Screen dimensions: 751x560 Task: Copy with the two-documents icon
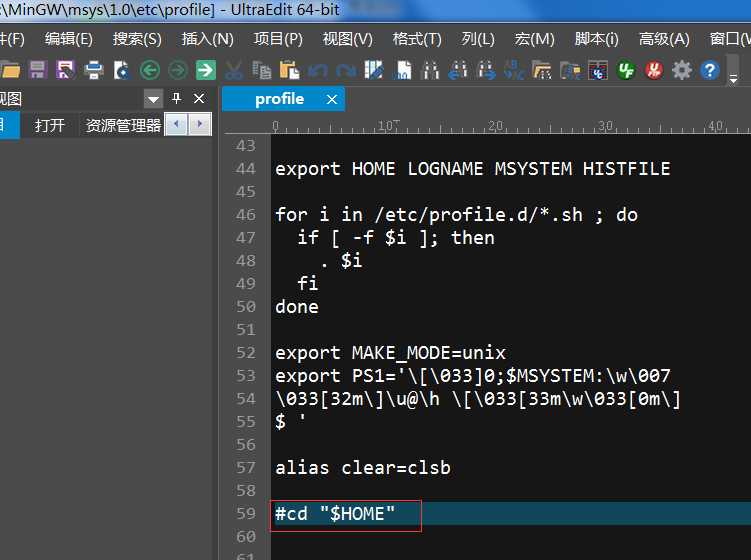click(x=262, y=70)
